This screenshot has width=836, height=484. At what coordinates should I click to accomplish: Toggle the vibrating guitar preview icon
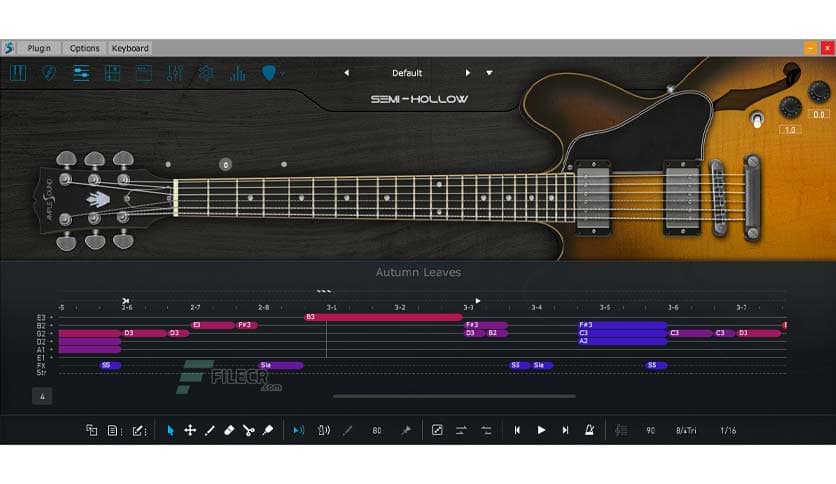pyautogui.click(x=323, y=430)
